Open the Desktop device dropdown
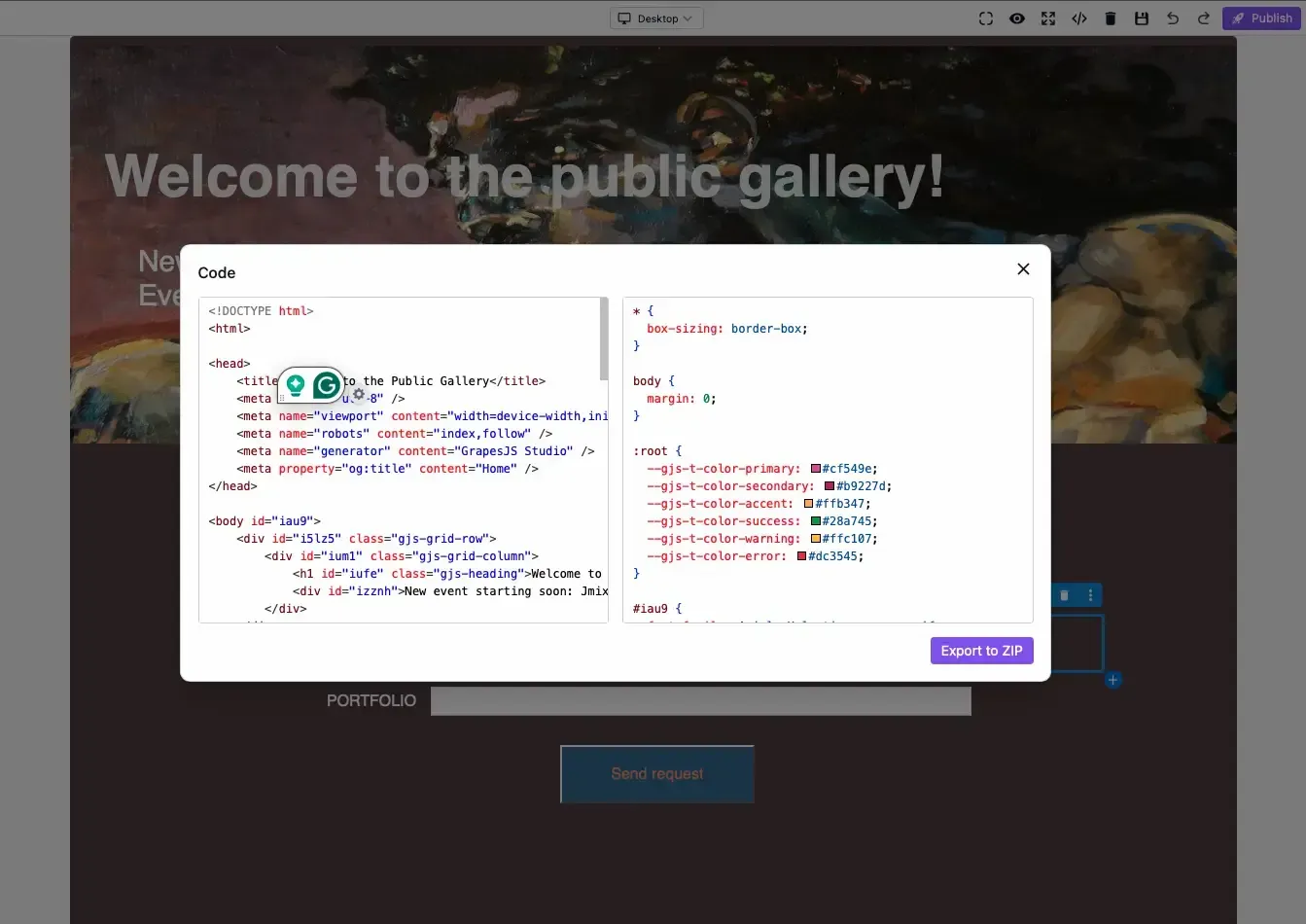The image size is (1306, 924). [655, 18]
